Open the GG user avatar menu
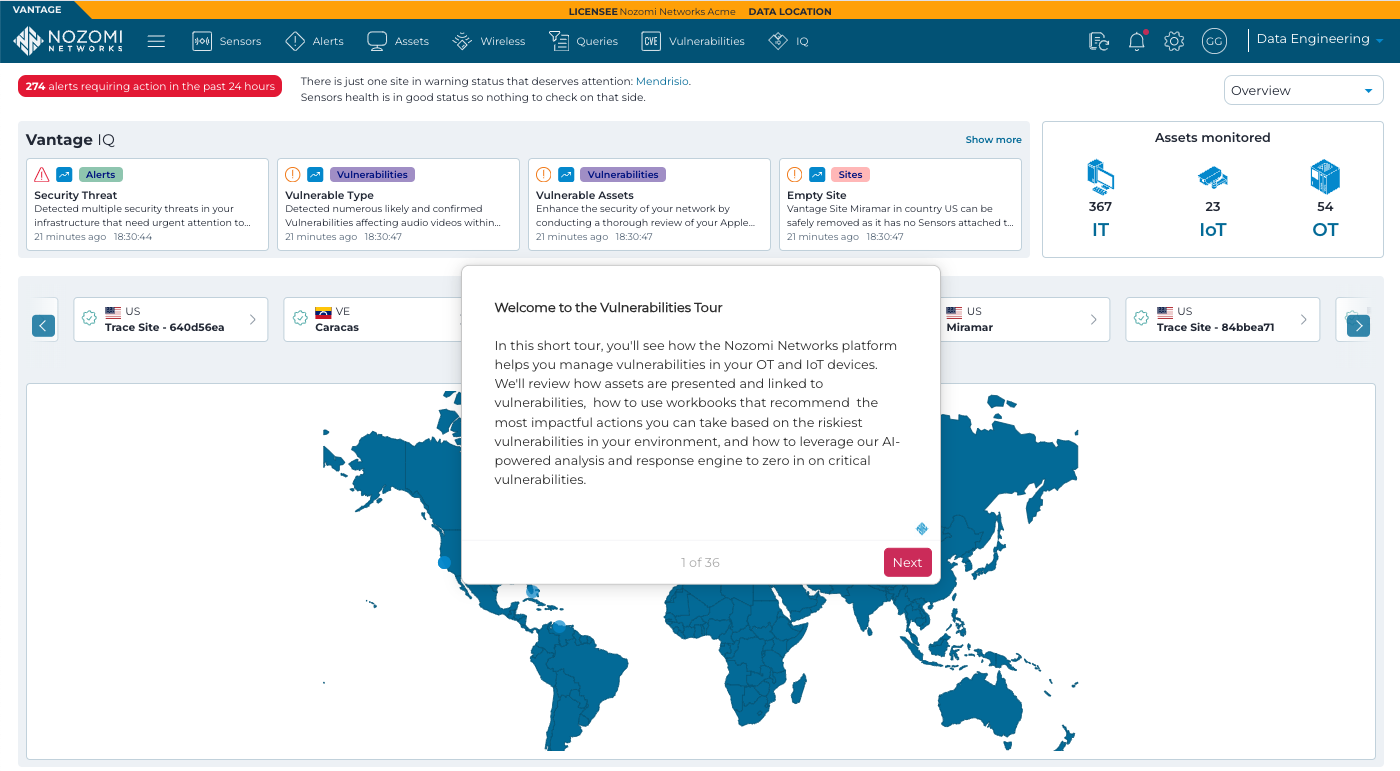1400x771 pixels. [1214, 41]
